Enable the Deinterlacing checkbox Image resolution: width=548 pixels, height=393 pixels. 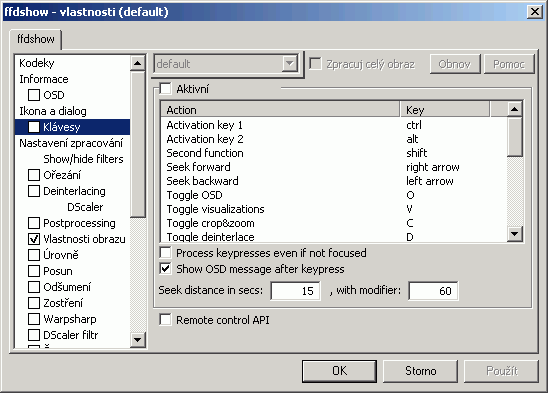34,191
